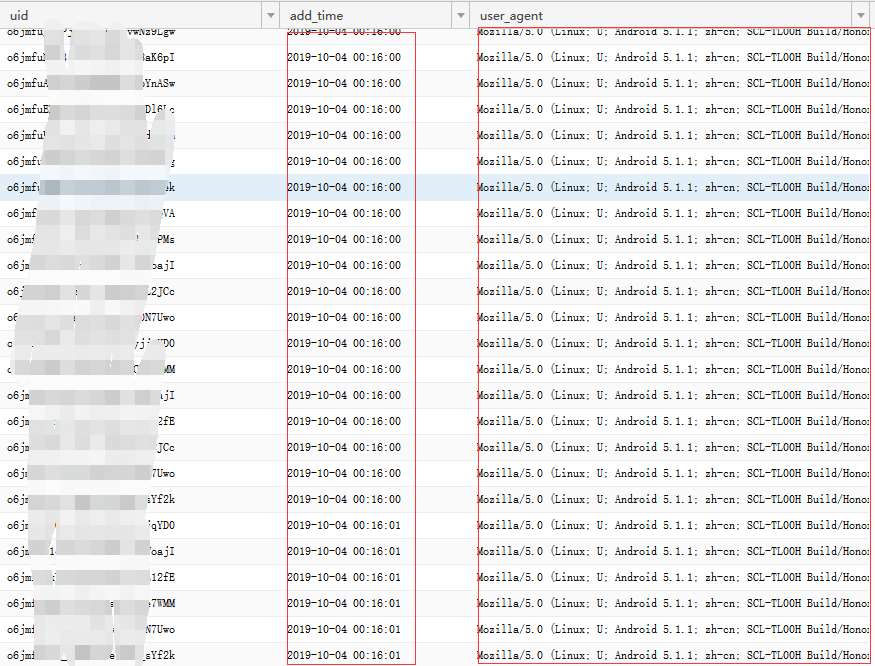
Task: Click the uid column header label
Action: [19, 16]
